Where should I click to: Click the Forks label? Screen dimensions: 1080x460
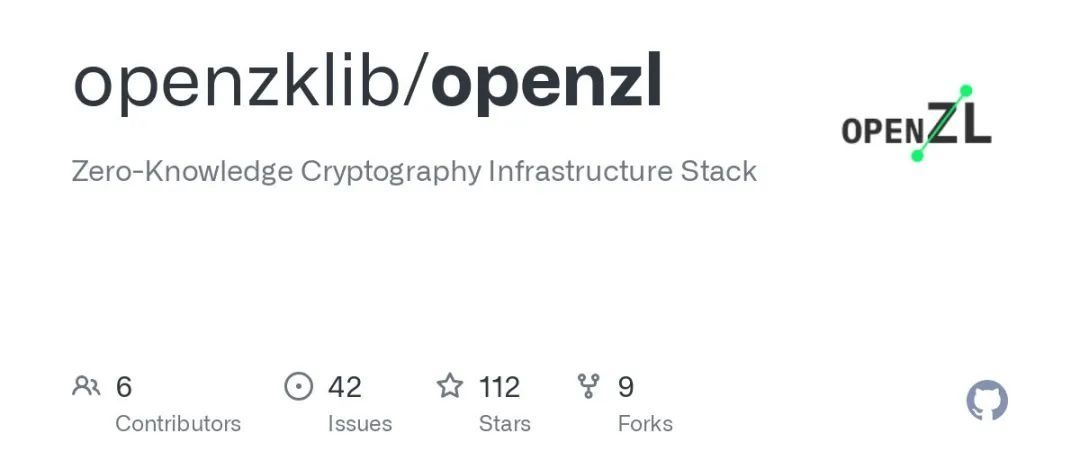645,423
